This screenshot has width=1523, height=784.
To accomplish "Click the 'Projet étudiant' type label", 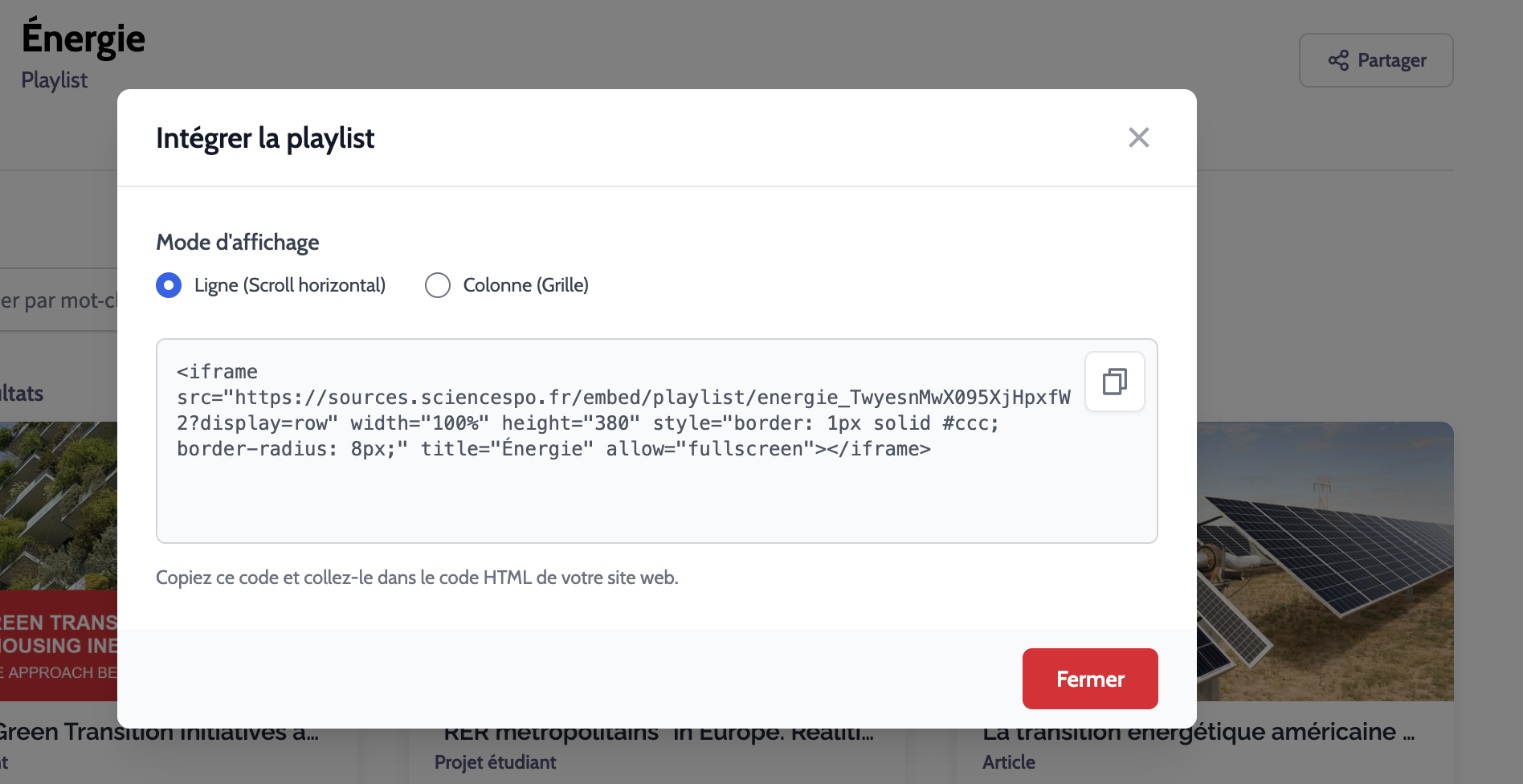I will point(495,762).
